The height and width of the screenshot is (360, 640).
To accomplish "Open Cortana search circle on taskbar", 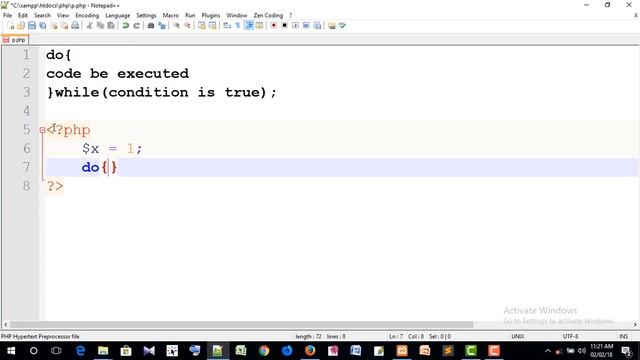I will 33,351.
